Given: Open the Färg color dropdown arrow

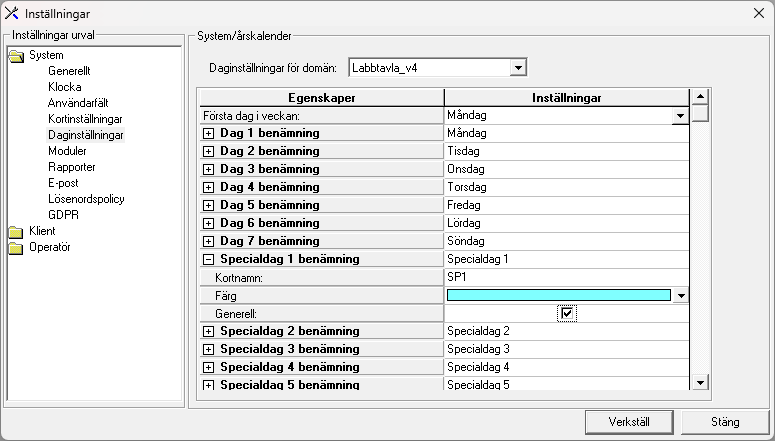Looking at the screenshot, I should 681,296.
